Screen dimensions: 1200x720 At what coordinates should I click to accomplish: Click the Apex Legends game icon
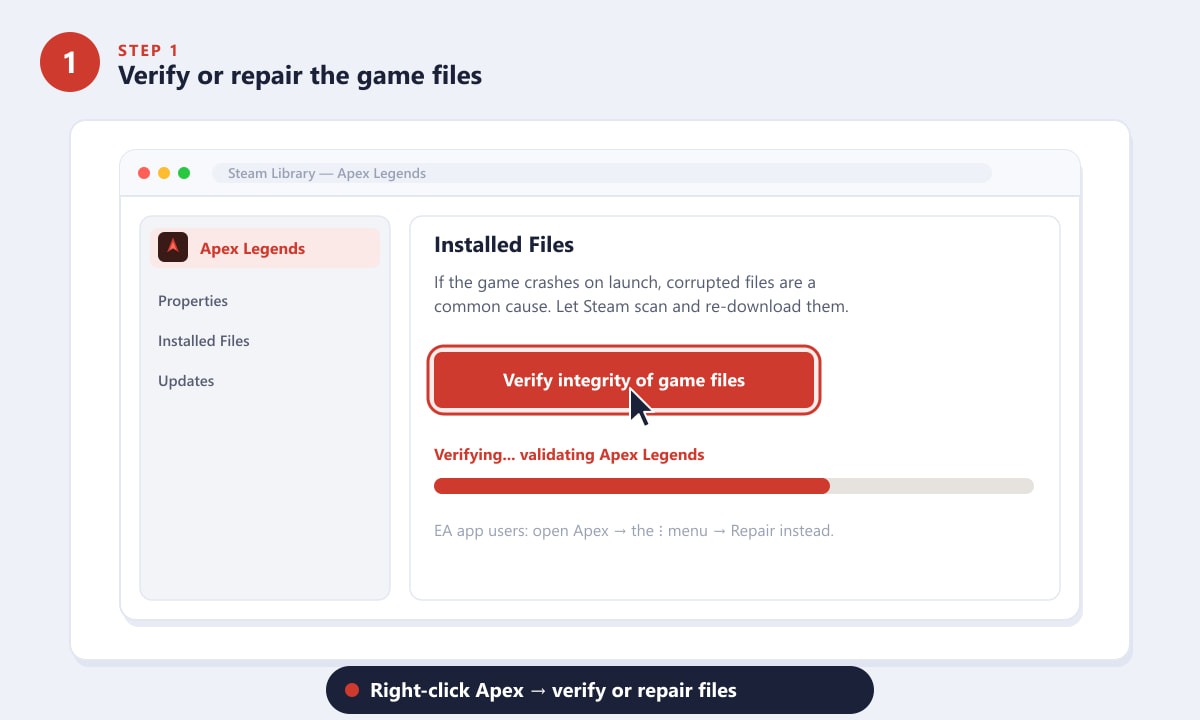point(173,247)
